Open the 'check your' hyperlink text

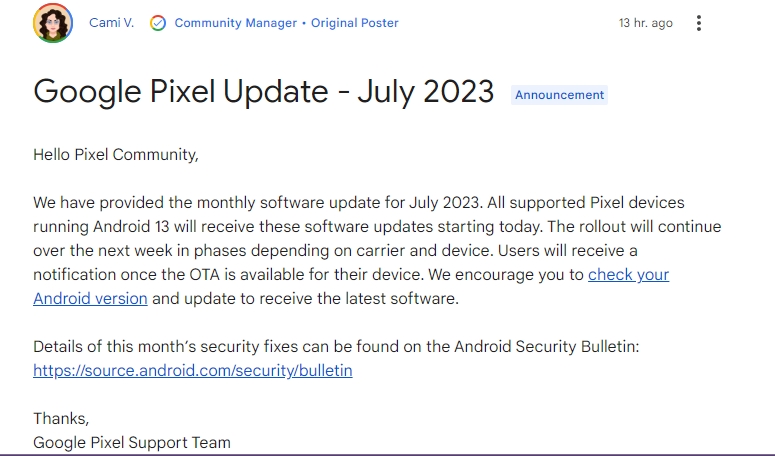coord(628,274)
